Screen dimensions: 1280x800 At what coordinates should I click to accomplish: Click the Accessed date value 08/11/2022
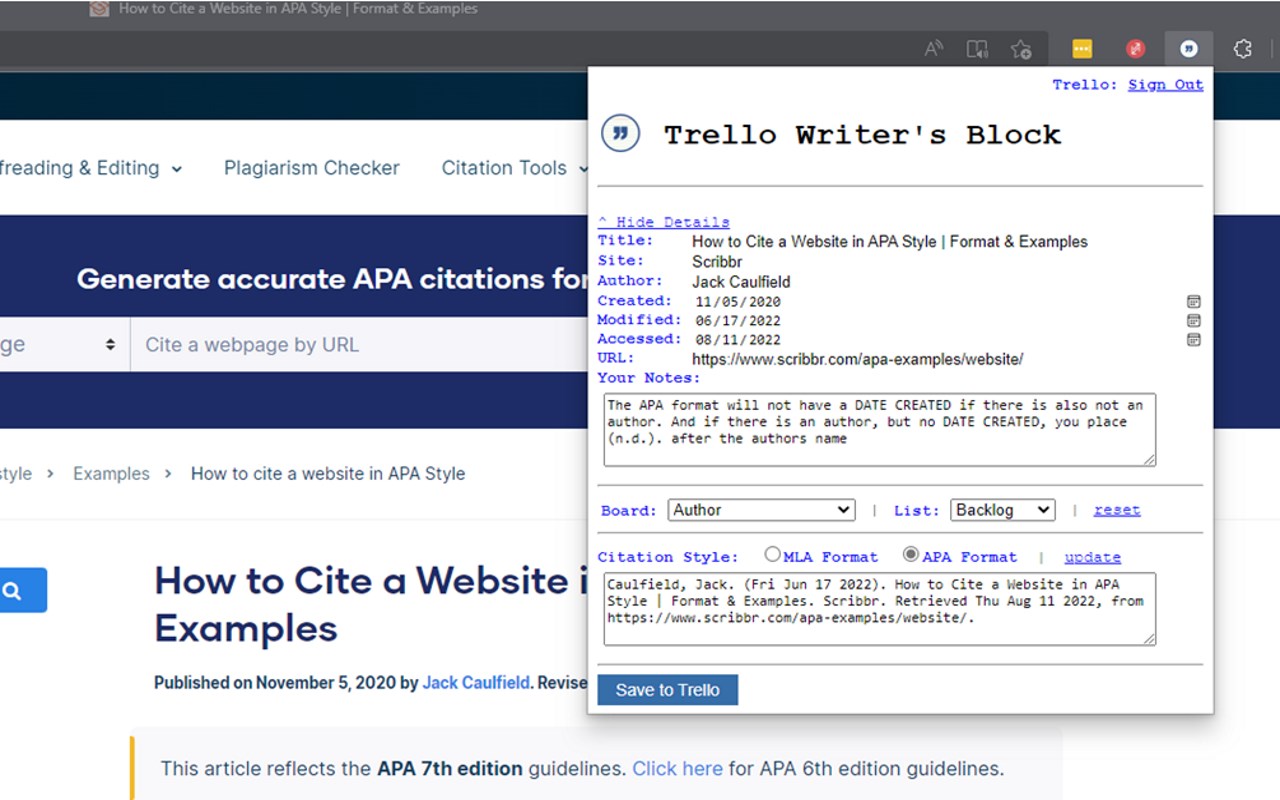pos(738,340)
